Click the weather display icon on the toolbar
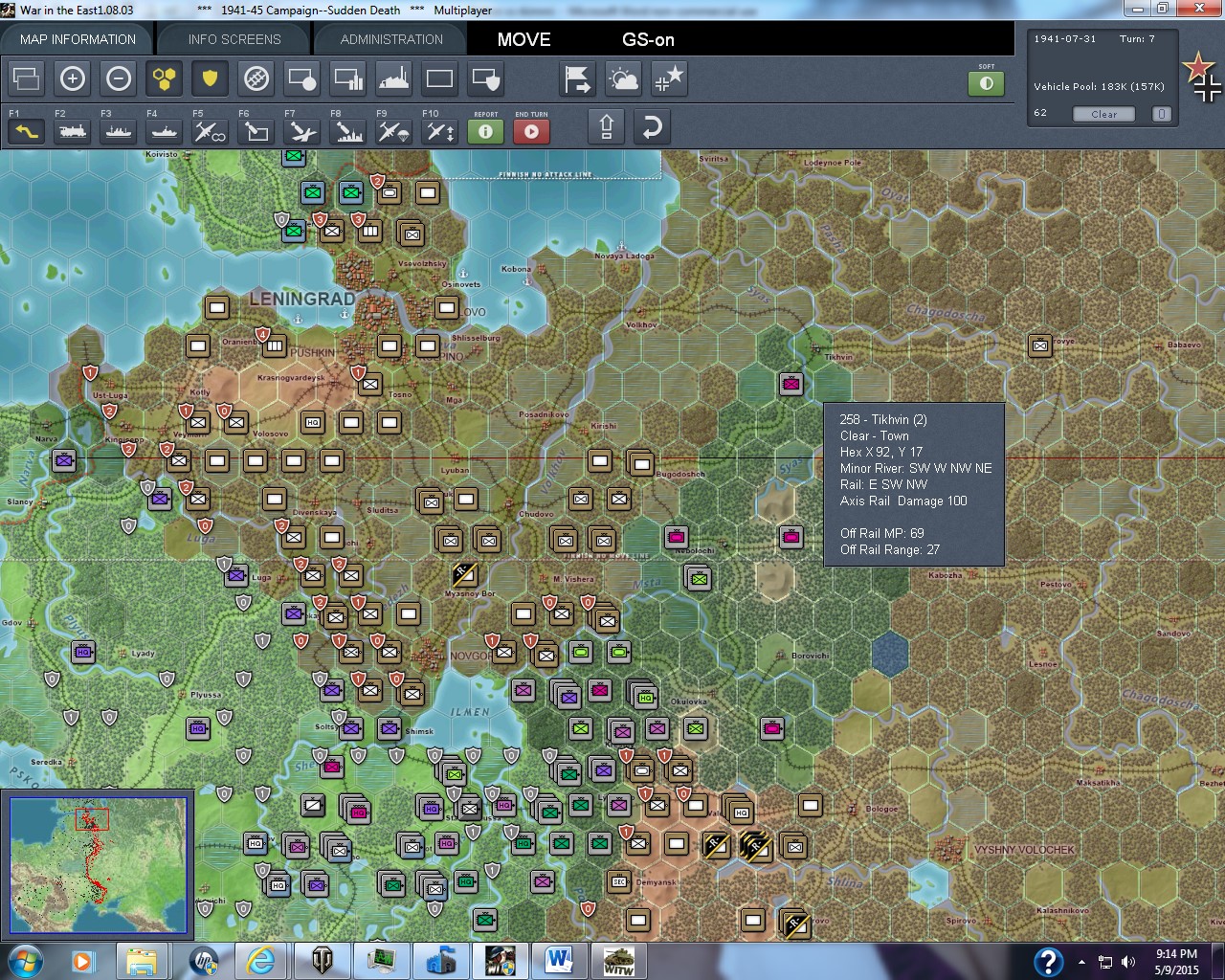Viewport: 1225px width, 980px height. point(624,79)
